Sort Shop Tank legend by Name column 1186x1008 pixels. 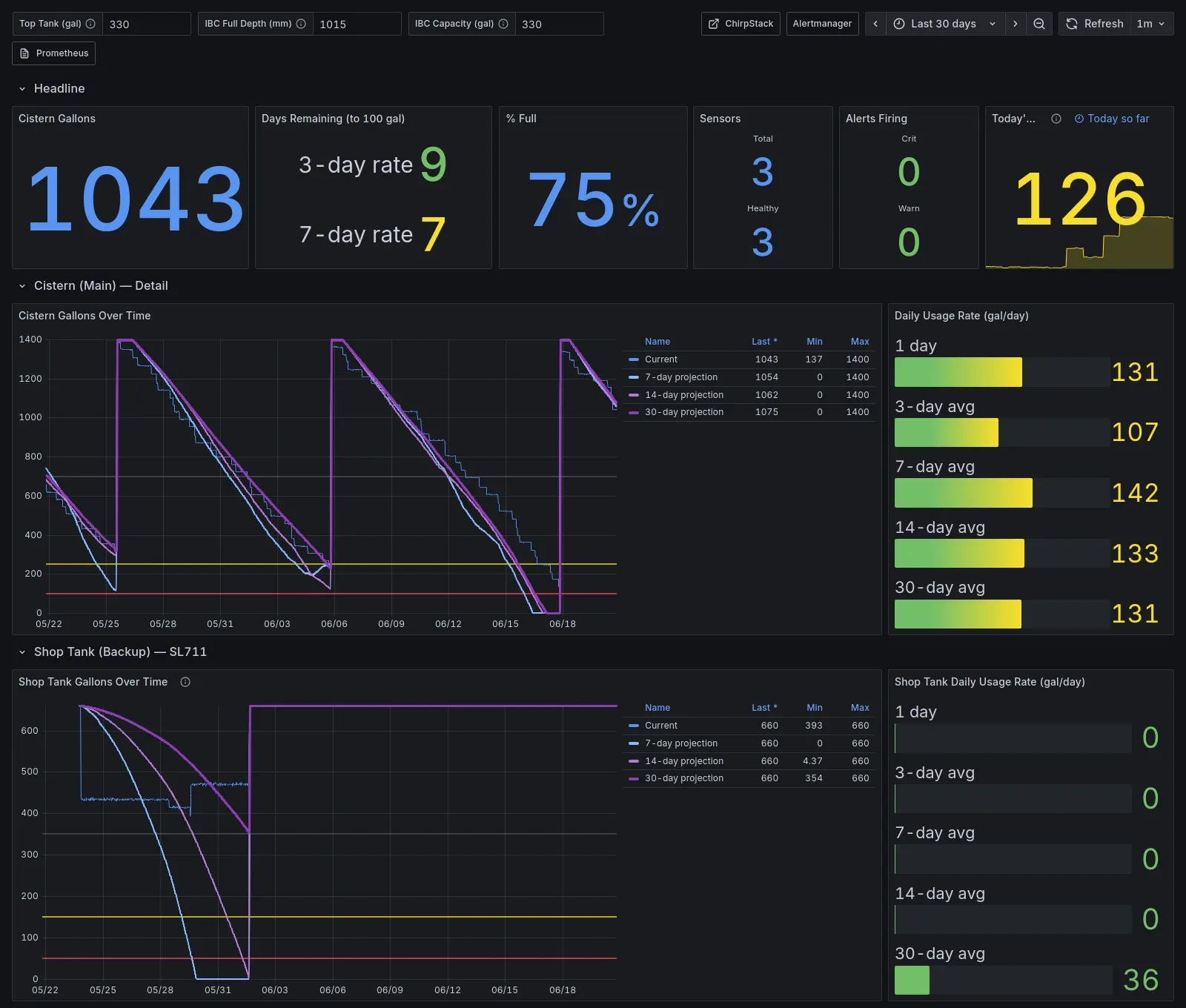tap(657, 708)
